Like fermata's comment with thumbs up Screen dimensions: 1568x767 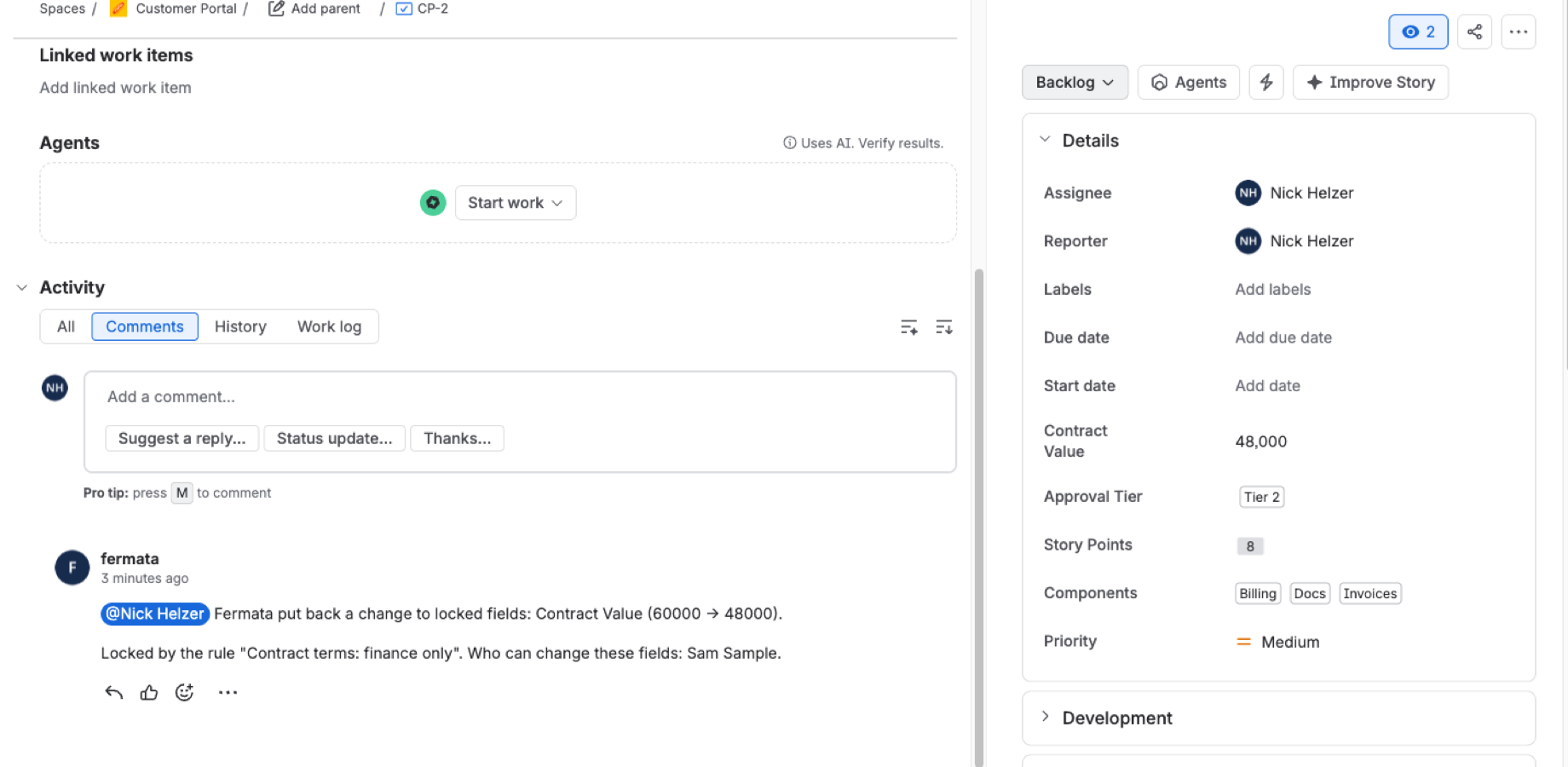[x=149, y=692]
